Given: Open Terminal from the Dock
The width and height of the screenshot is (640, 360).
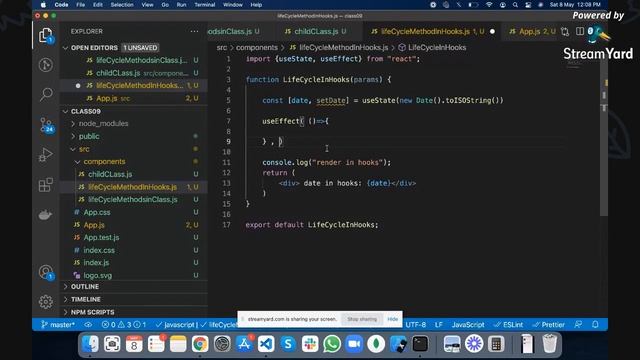Looking at the screenshot, I should point(420,344).
